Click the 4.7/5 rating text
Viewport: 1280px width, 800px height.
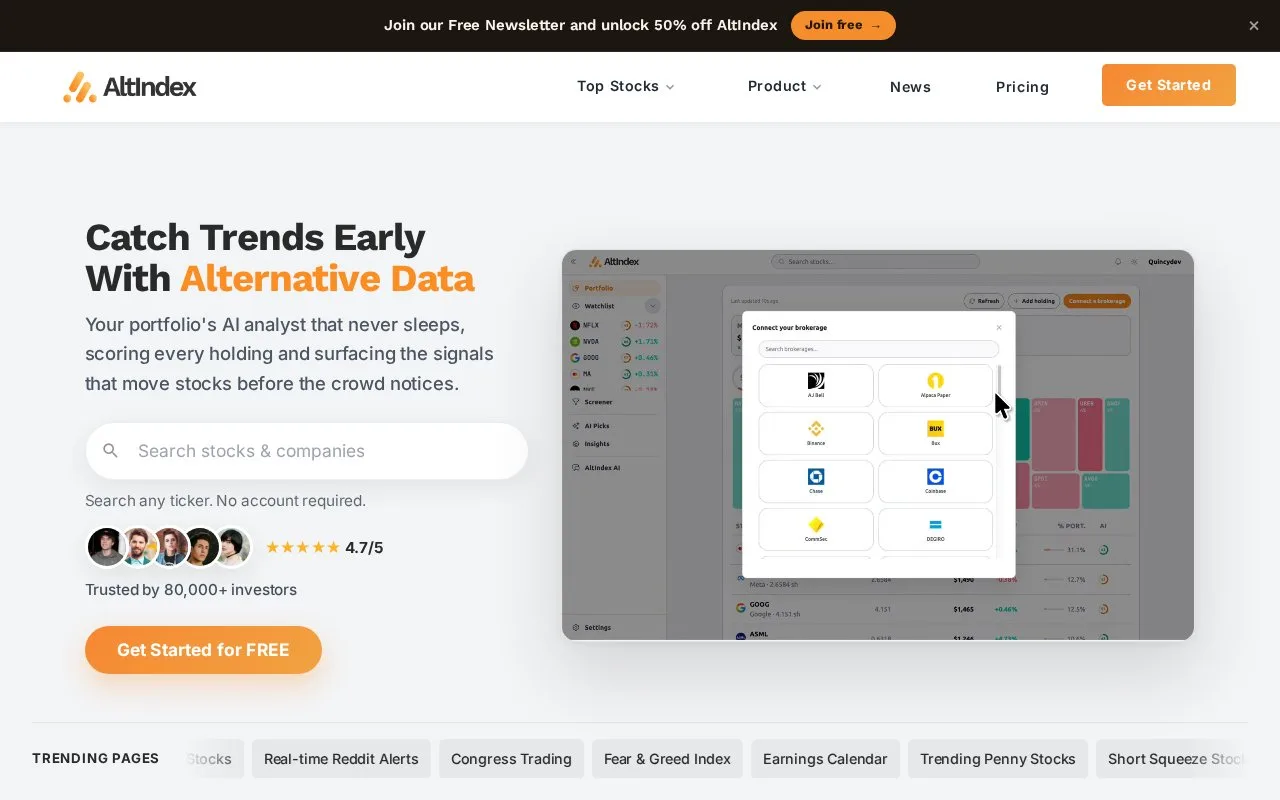[x=364, y=548]
